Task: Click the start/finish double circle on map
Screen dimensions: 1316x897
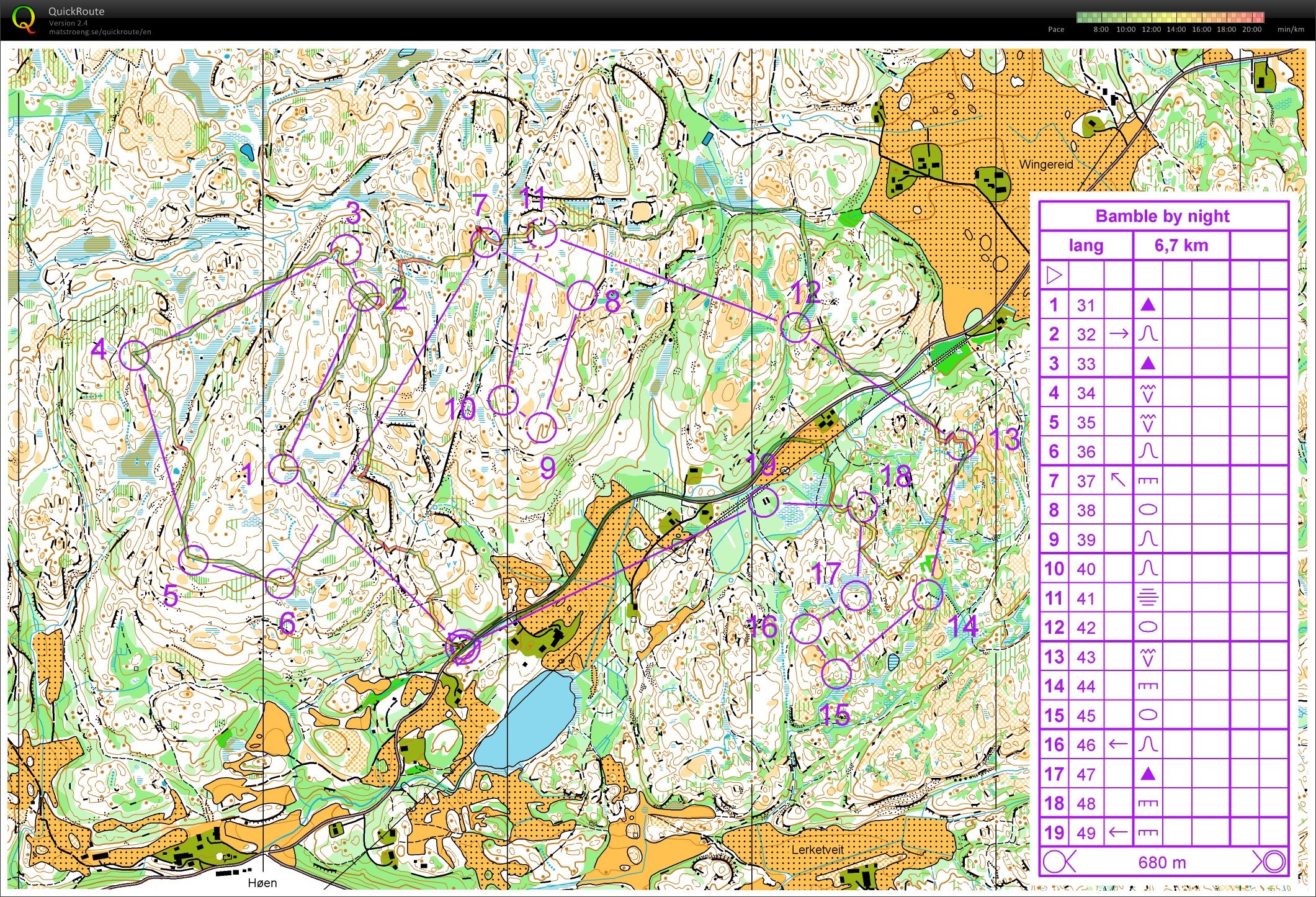Action: pyautogui.click(x=463, y=647)
